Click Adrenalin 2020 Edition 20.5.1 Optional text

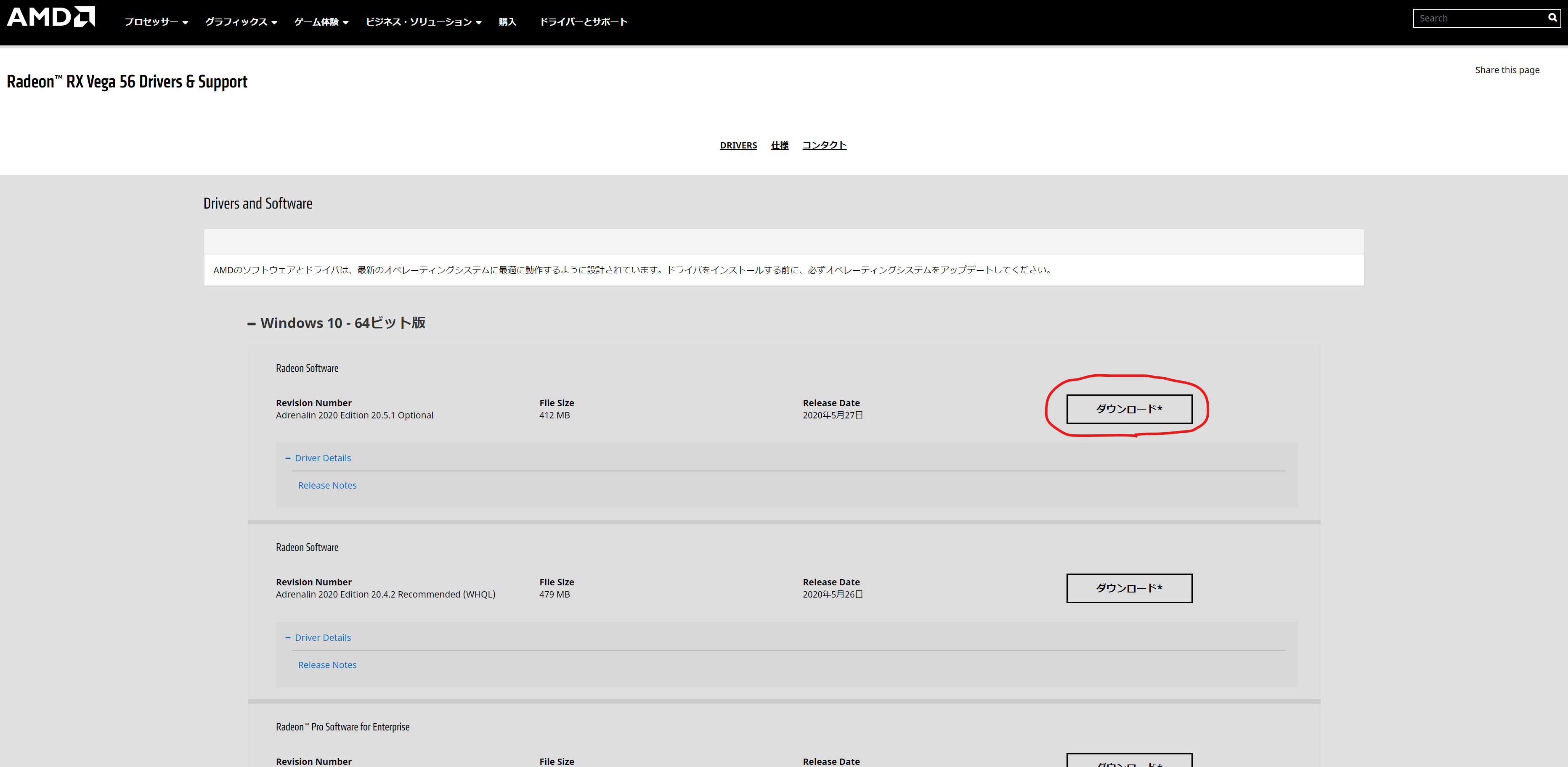(x=355, y=415)
